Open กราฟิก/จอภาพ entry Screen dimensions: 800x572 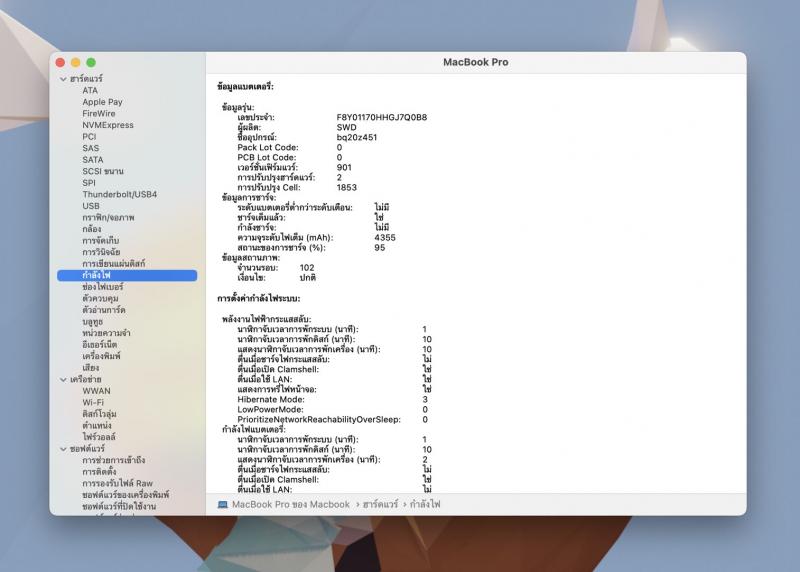tap(108, 217)
